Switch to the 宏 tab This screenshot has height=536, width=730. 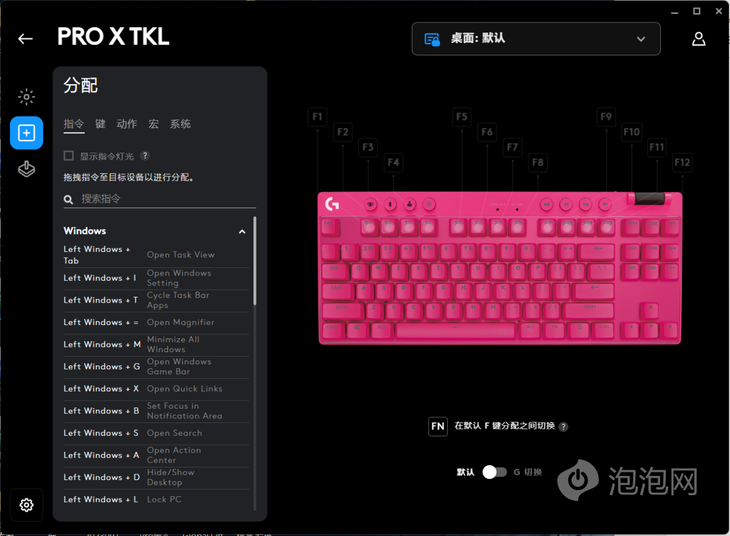coord(154,124)
